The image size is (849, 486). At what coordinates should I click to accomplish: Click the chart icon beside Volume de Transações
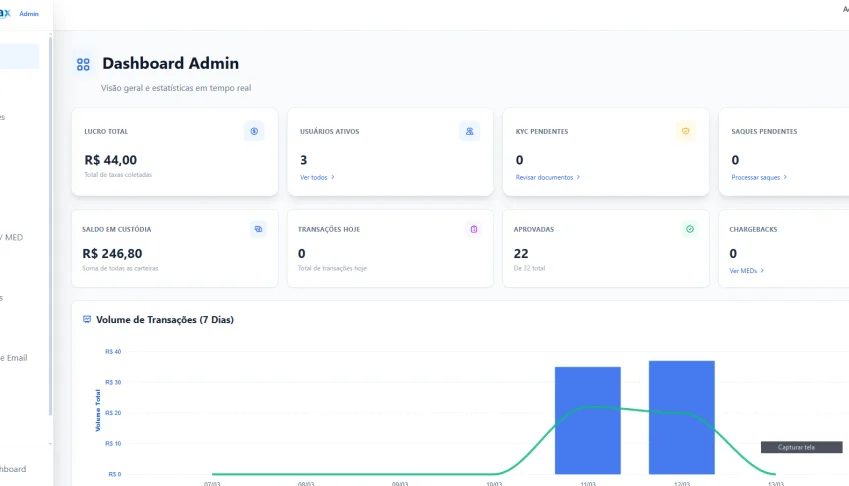pyautogui.click(x=87, y=319)
